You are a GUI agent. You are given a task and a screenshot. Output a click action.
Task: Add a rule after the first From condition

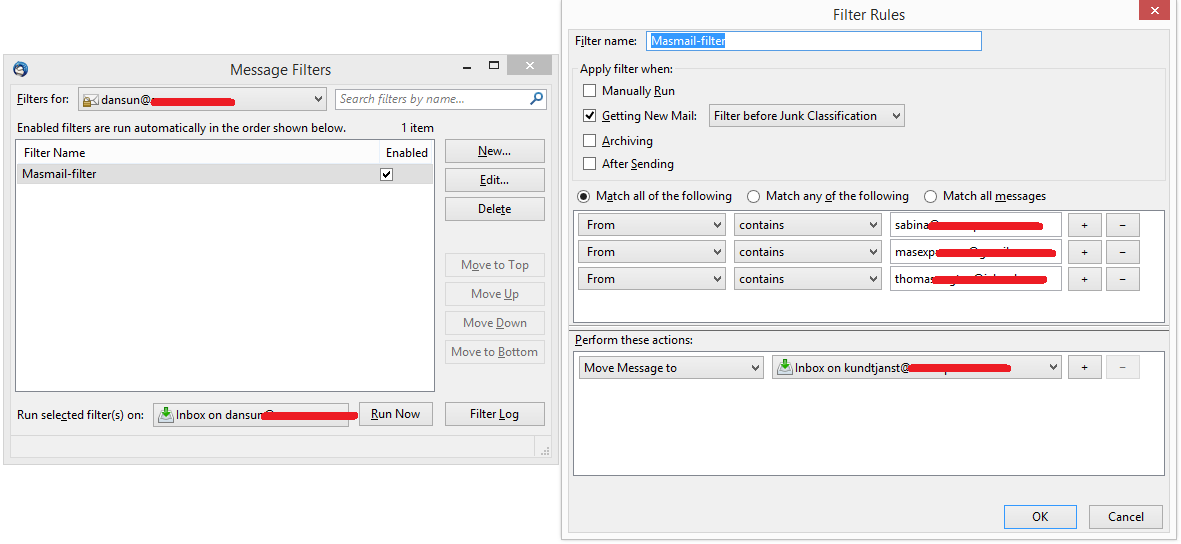pyautogui.click(x=1084, y=225)
